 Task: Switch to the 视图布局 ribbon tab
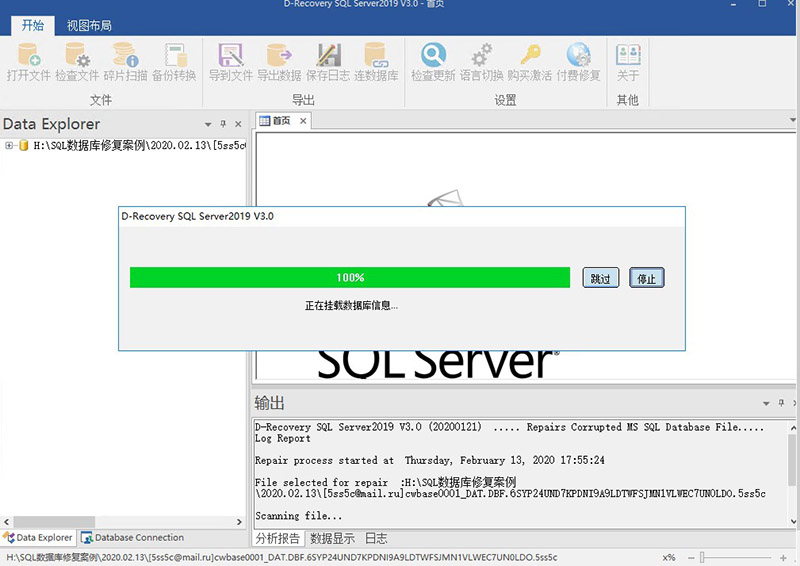[x=89, y=25]
